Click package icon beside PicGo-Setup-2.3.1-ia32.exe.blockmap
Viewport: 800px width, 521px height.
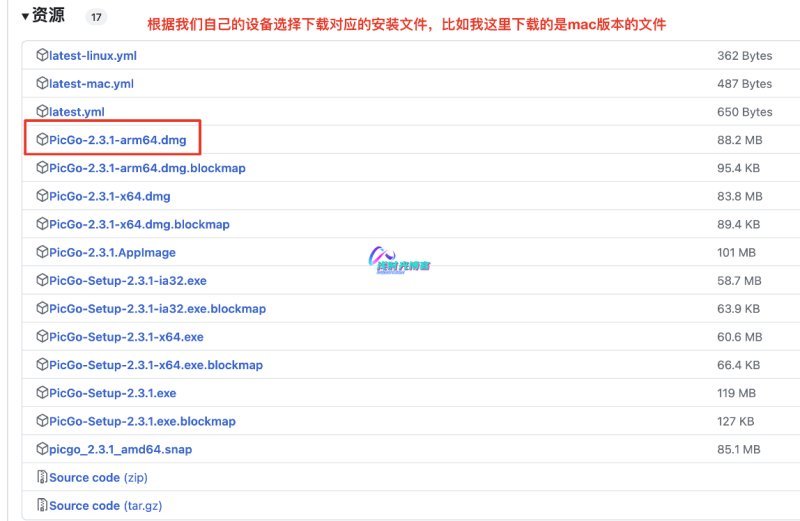pyautogui.click(x=42, y=308)
